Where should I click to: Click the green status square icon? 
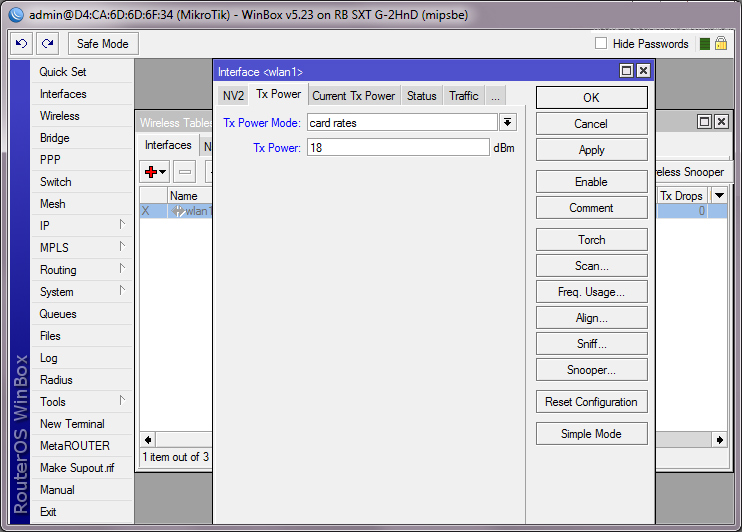click(x=705, y=44)
